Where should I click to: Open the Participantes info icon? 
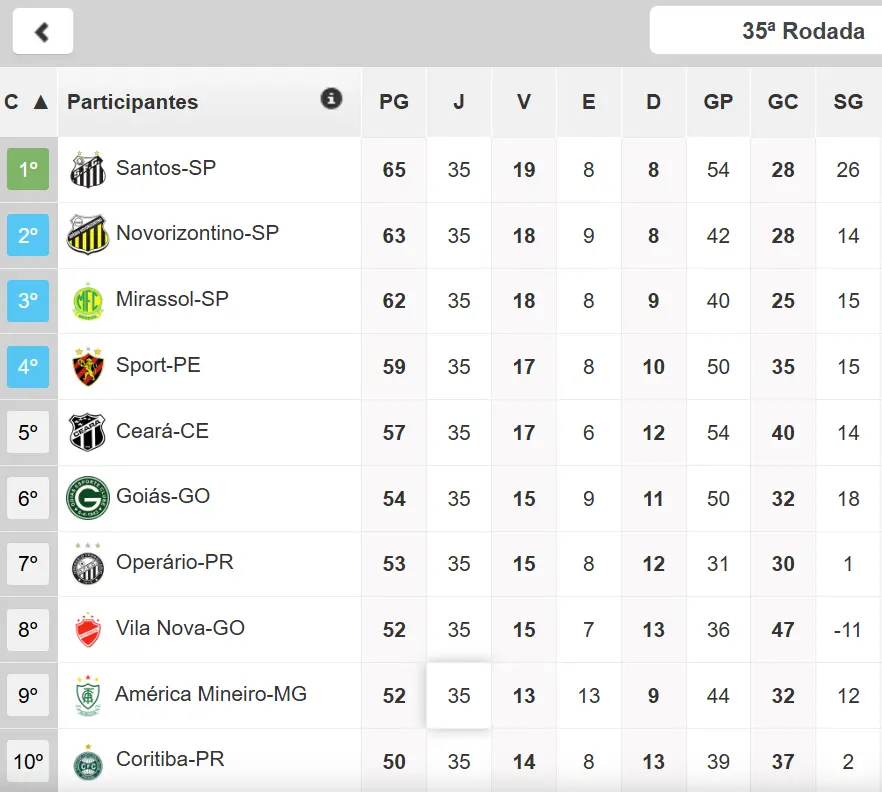tap(331, 99)
